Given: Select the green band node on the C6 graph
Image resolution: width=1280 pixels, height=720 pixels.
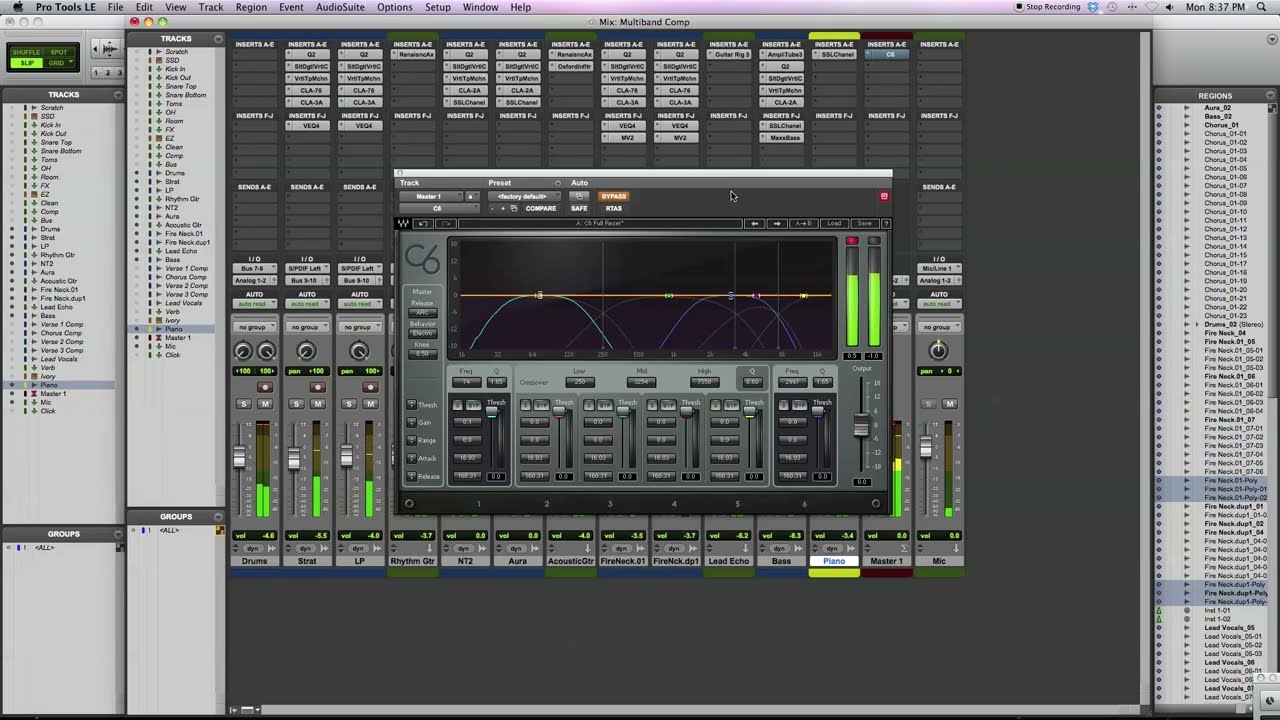Looking at the screenshot, I should click(x=669, y=295).
